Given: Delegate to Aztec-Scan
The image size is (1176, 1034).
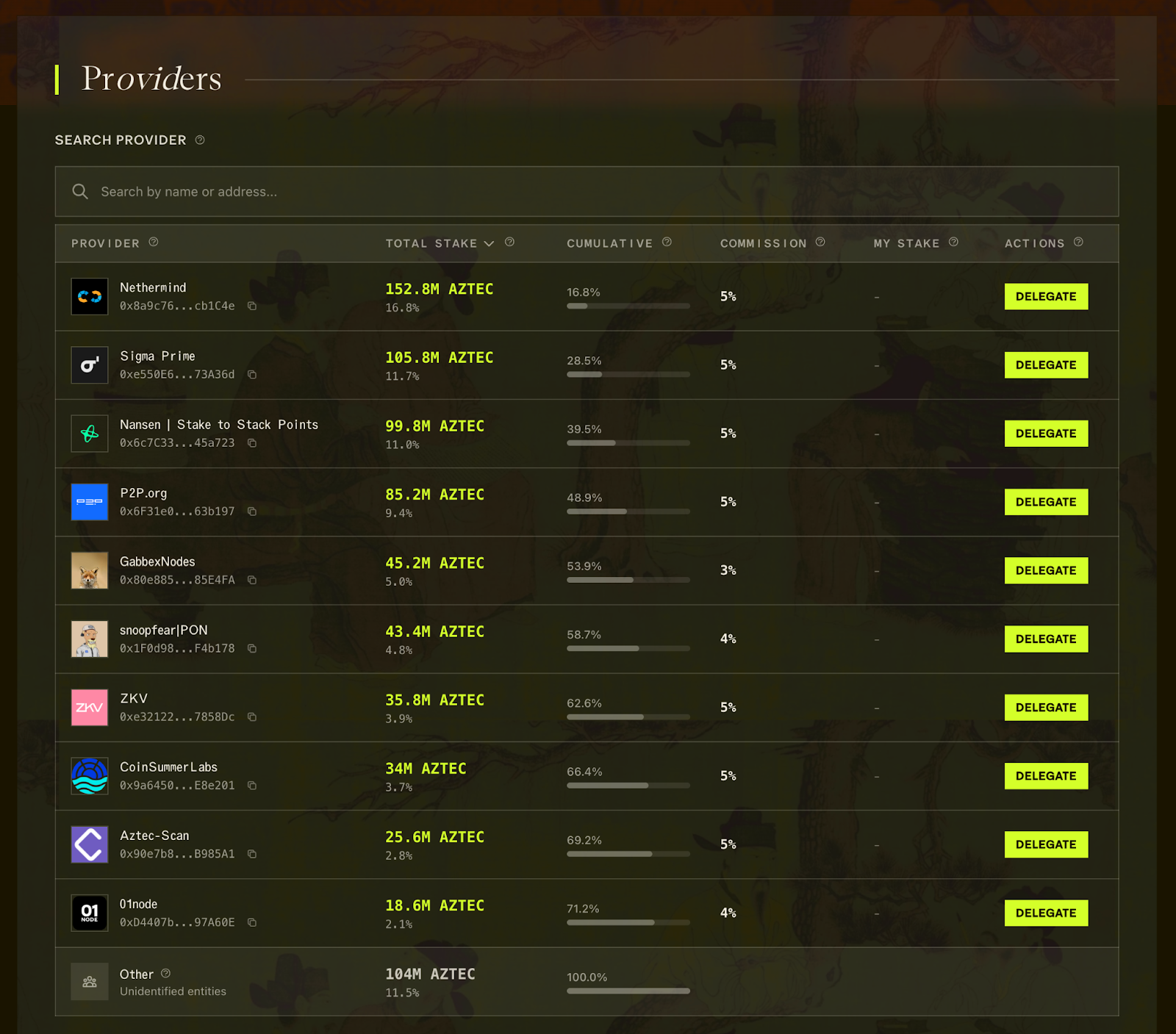Looking at the screenshot, I should tap(1046, 844).
